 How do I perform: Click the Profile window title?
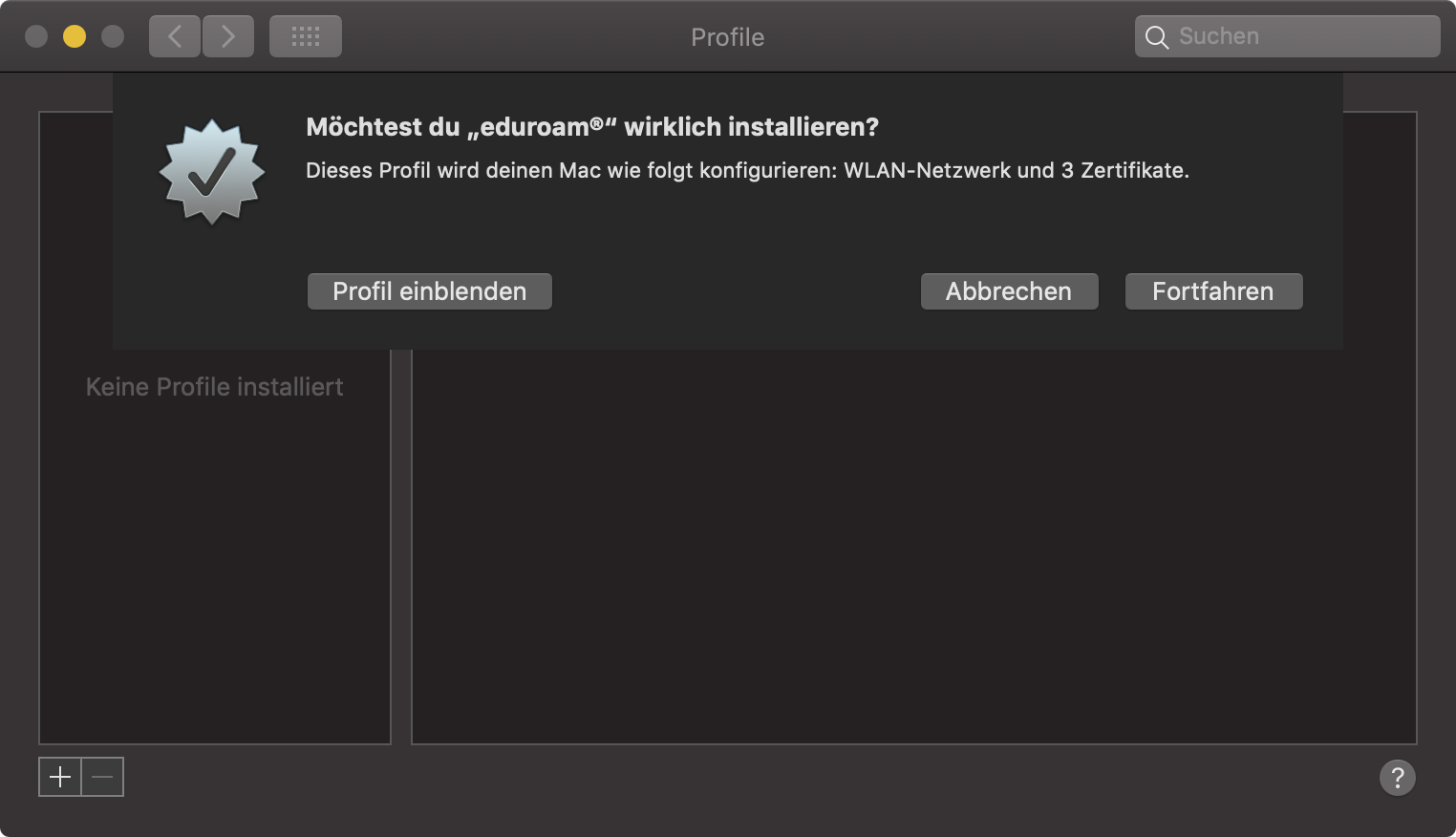click(728, 37)
